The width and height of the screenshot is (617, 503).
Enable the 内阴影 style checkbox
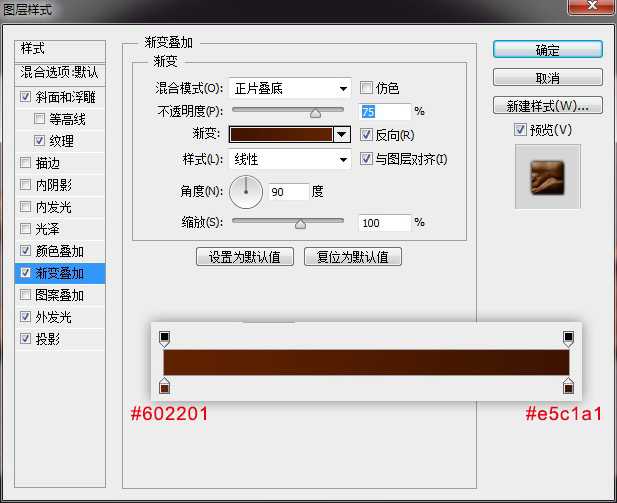click(26, 185)
